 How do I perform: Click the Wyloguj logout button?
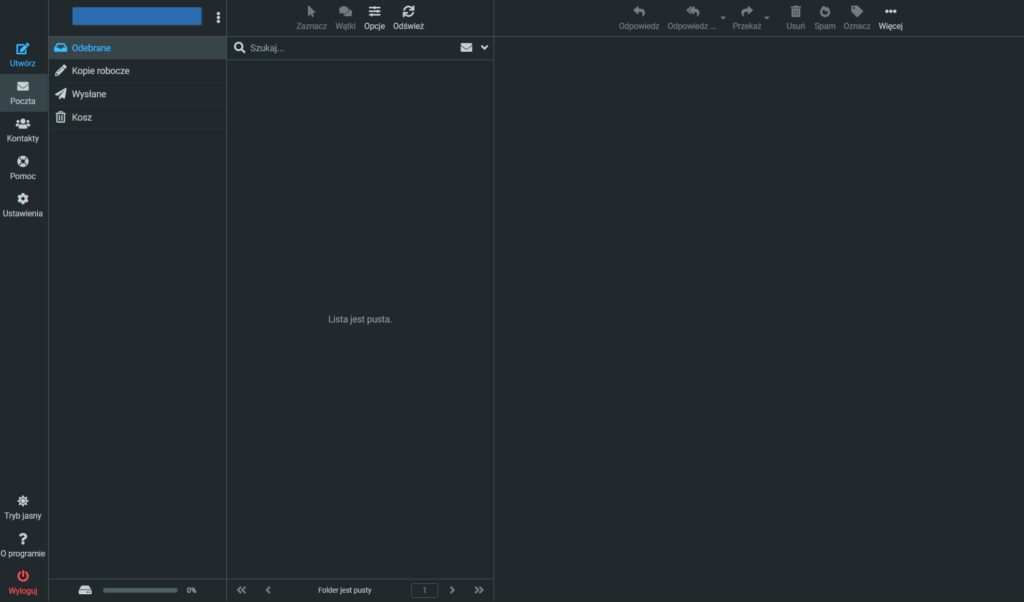(x=23, y=577)
